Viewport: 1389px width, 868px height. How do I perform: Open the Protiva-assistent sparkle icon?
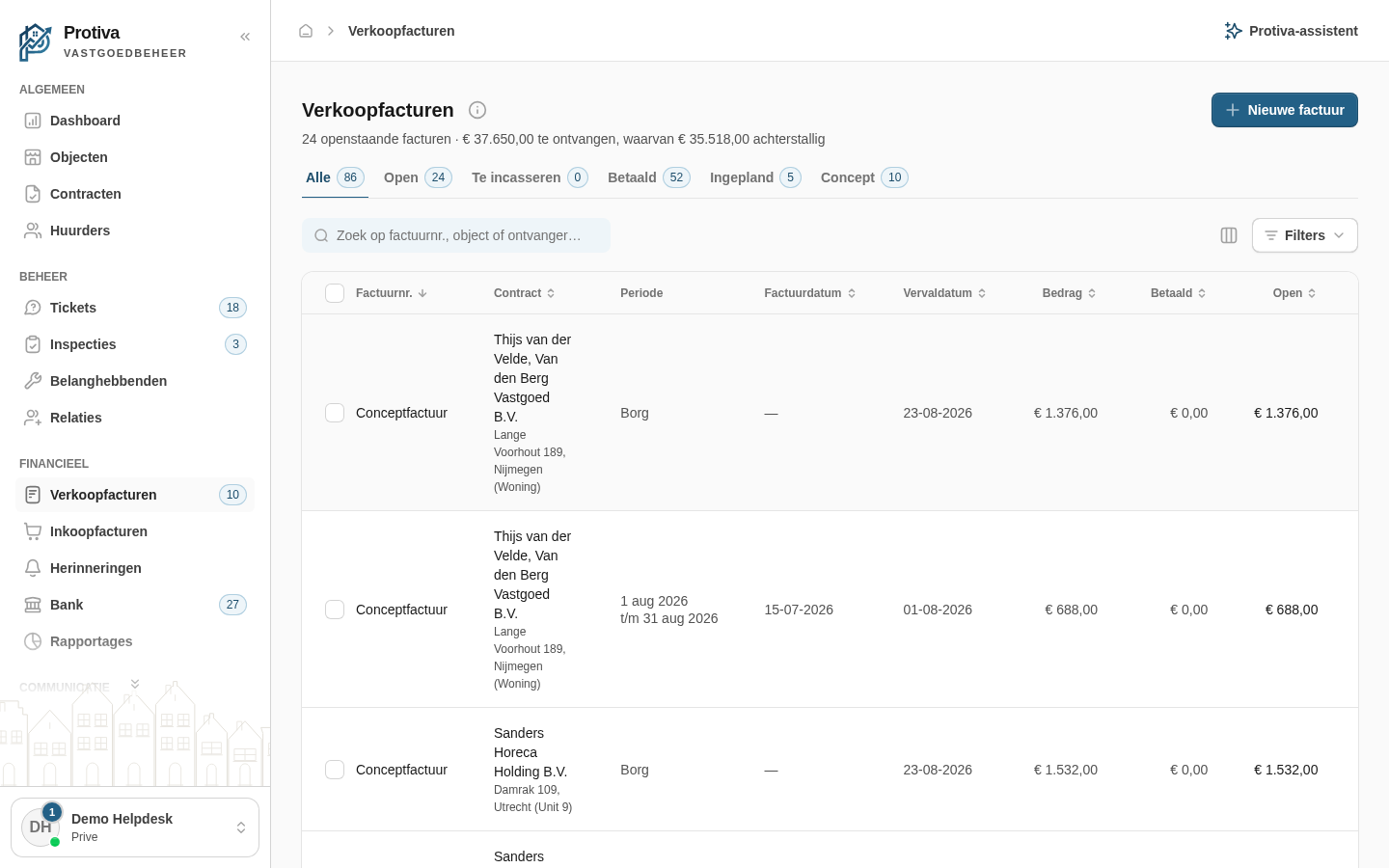coord(1233,31)
